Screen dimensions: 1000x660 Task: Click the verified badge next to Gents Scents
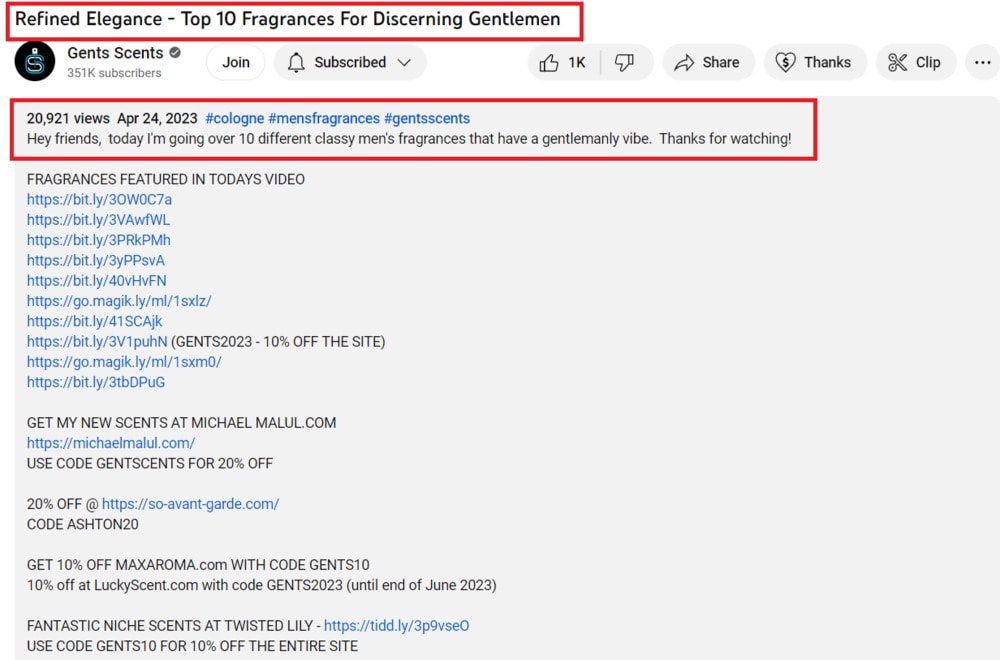point(175,53)
